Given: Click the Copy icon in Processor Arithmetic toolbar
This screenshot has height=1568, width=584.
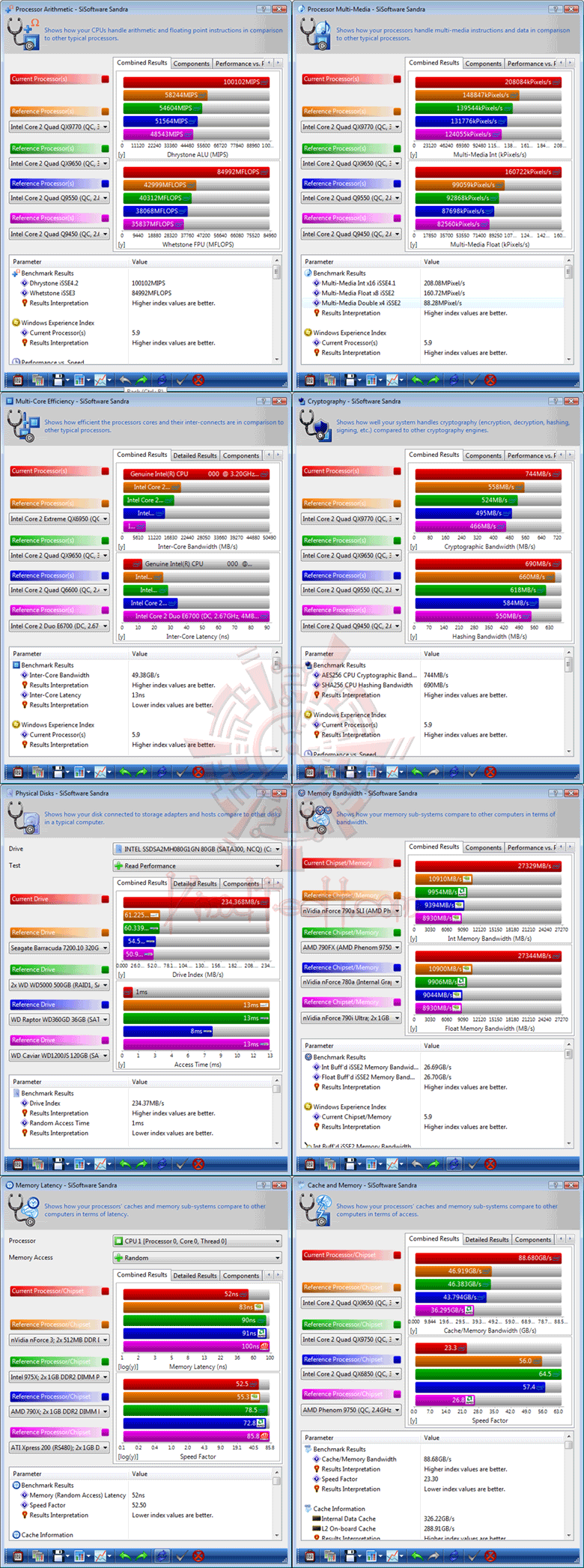Looking at the screenshot, I should [37, 380].
